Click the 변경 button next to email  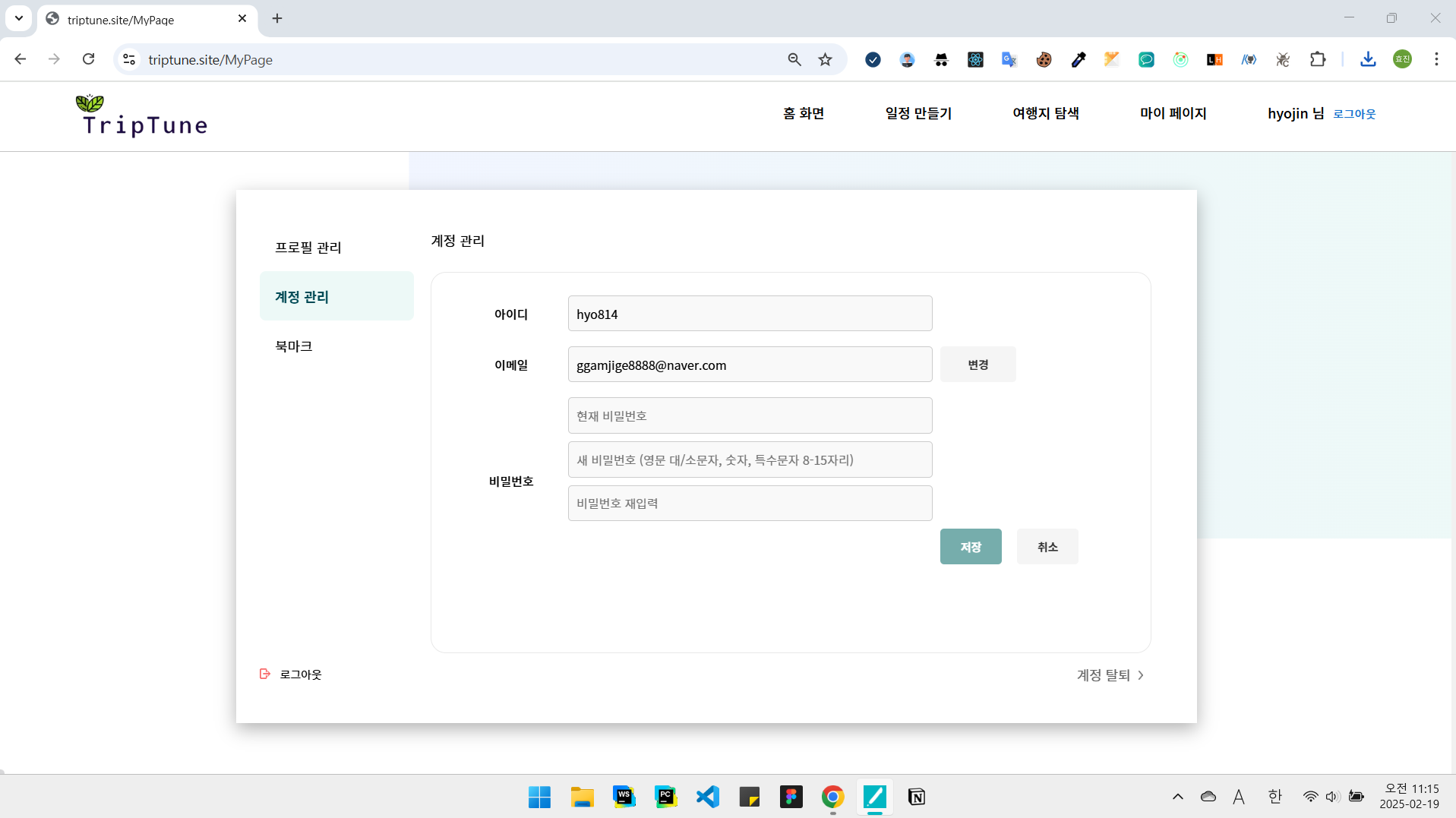coord(978,365)
